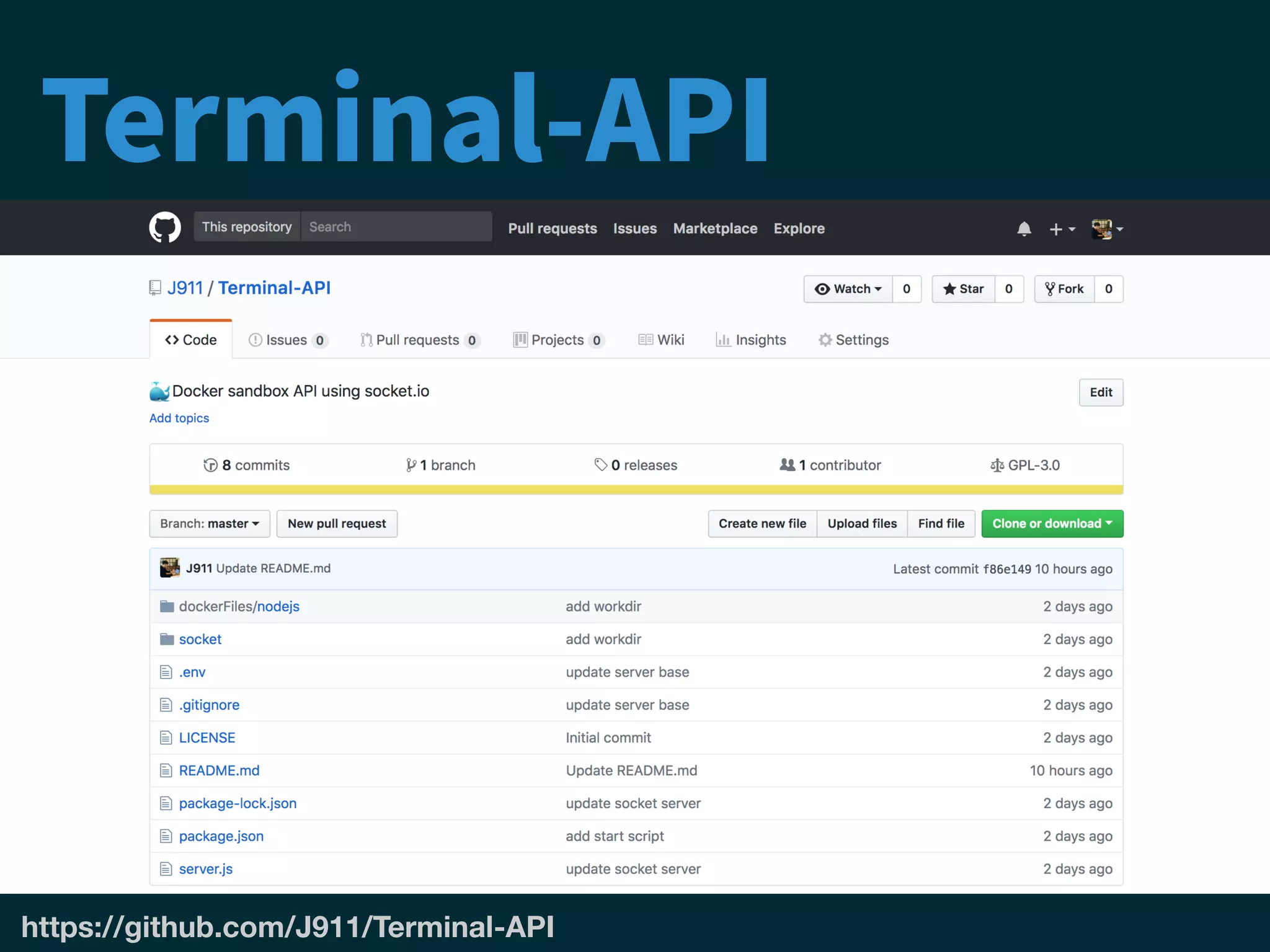Viewport: 1270px width, 952px height.
Task: Click the .gitignore file icon
Action: [166, 705]
